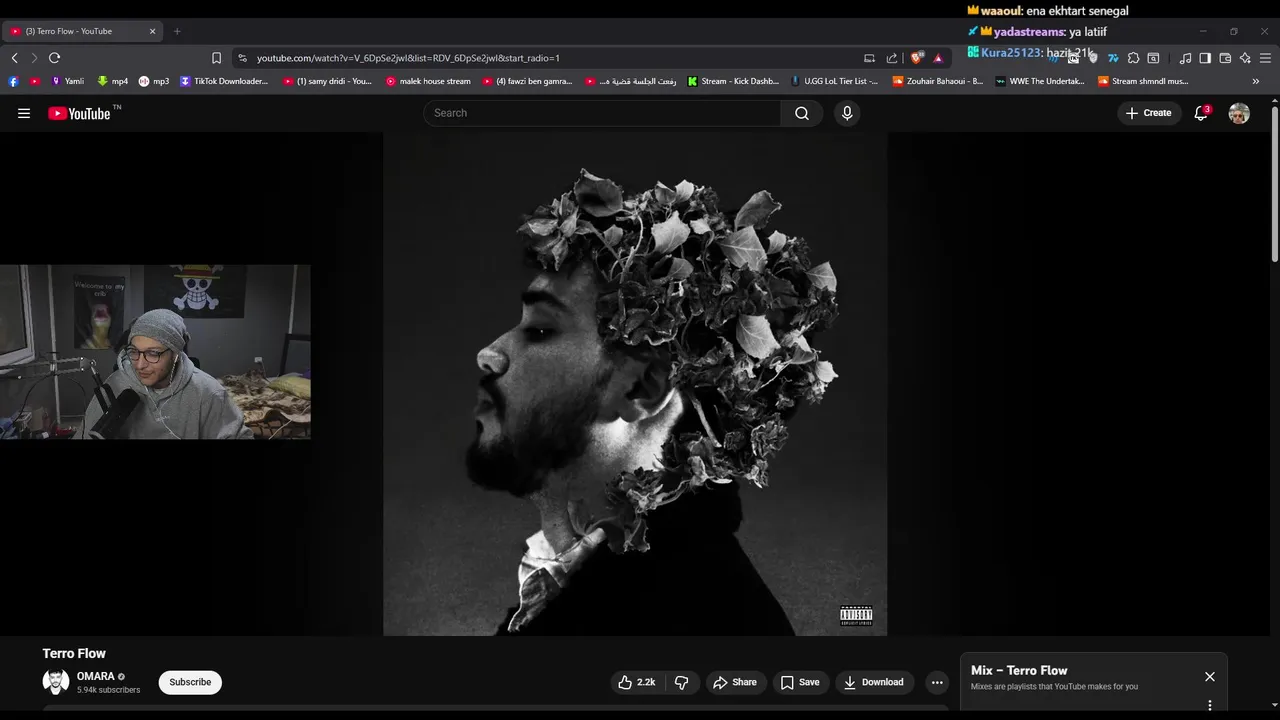Viewport: 1280px width, 720px height.
Task: Open the samy dridi YouTube bookmark
Action: point(327,81)
